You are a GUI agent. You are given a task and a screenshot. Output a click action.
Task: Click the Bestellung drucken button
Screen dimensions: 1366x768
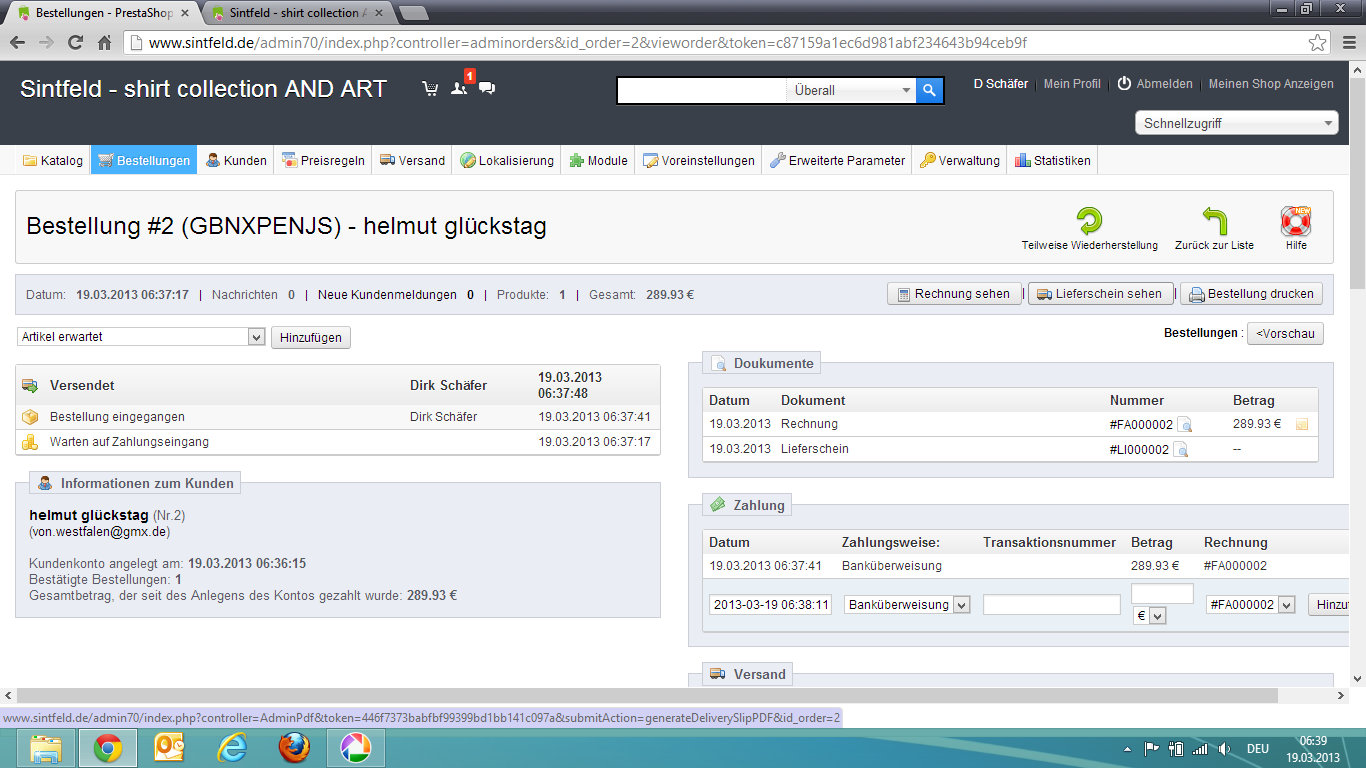coord(1252,294)
